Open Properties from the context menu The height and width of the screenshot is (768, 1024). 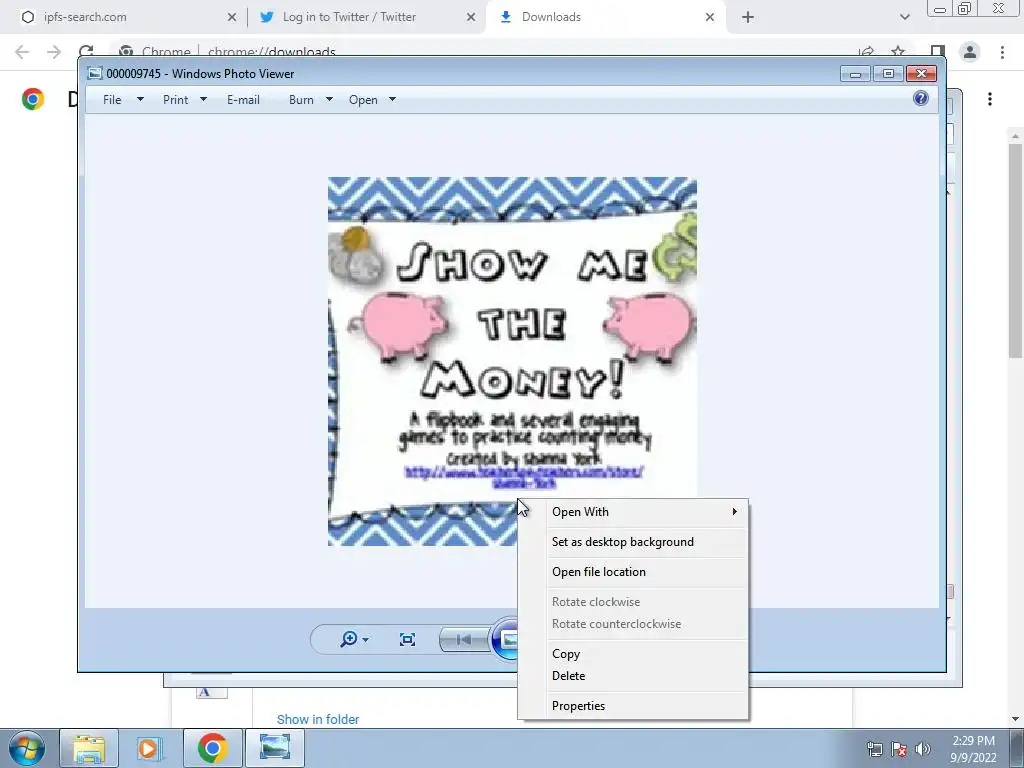(x=633, y=706)
